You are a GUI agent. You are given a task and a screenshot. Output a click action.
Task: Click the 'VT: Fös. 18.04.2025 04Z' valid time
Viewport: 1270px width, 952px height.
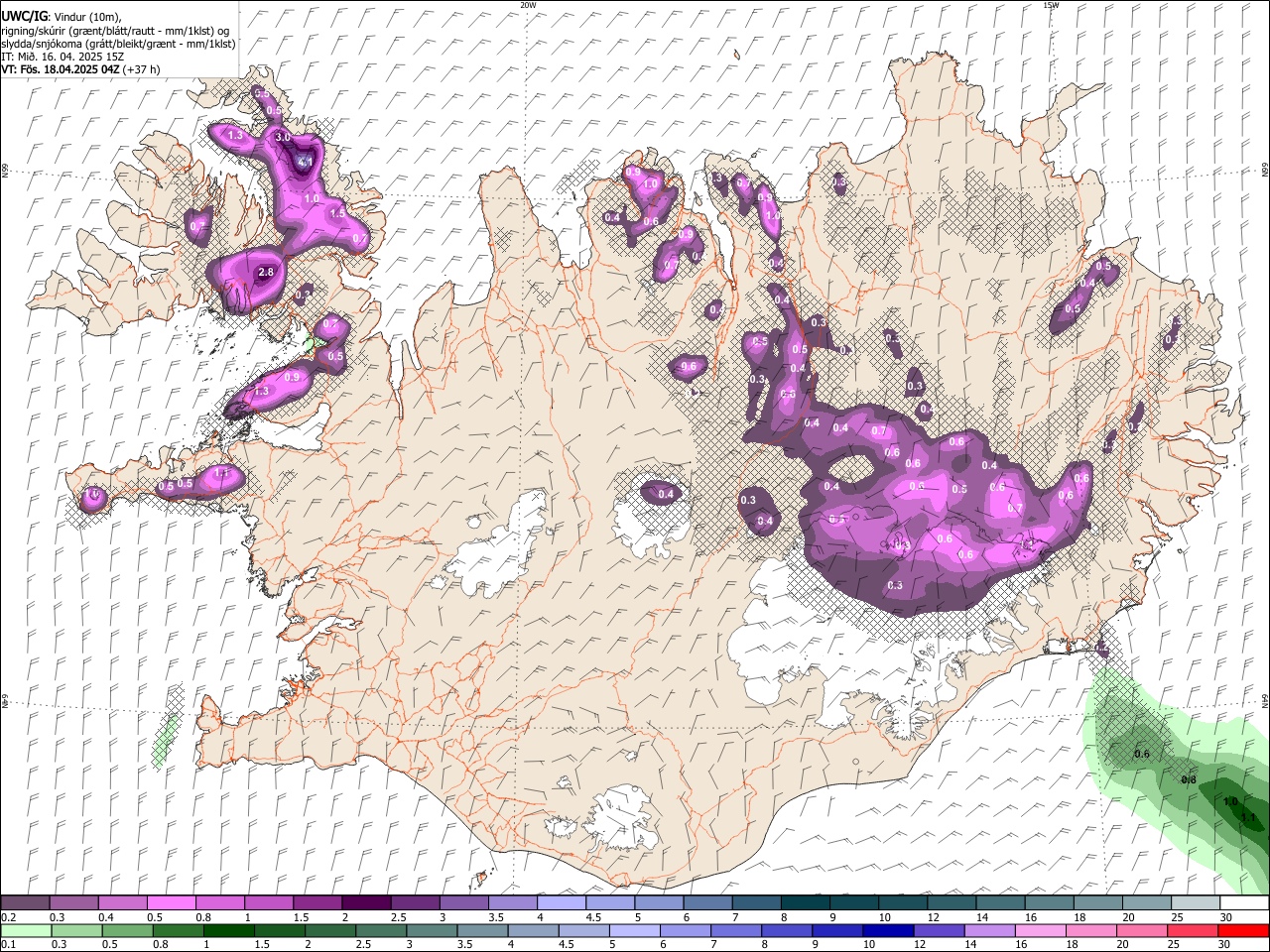point(61,69)
